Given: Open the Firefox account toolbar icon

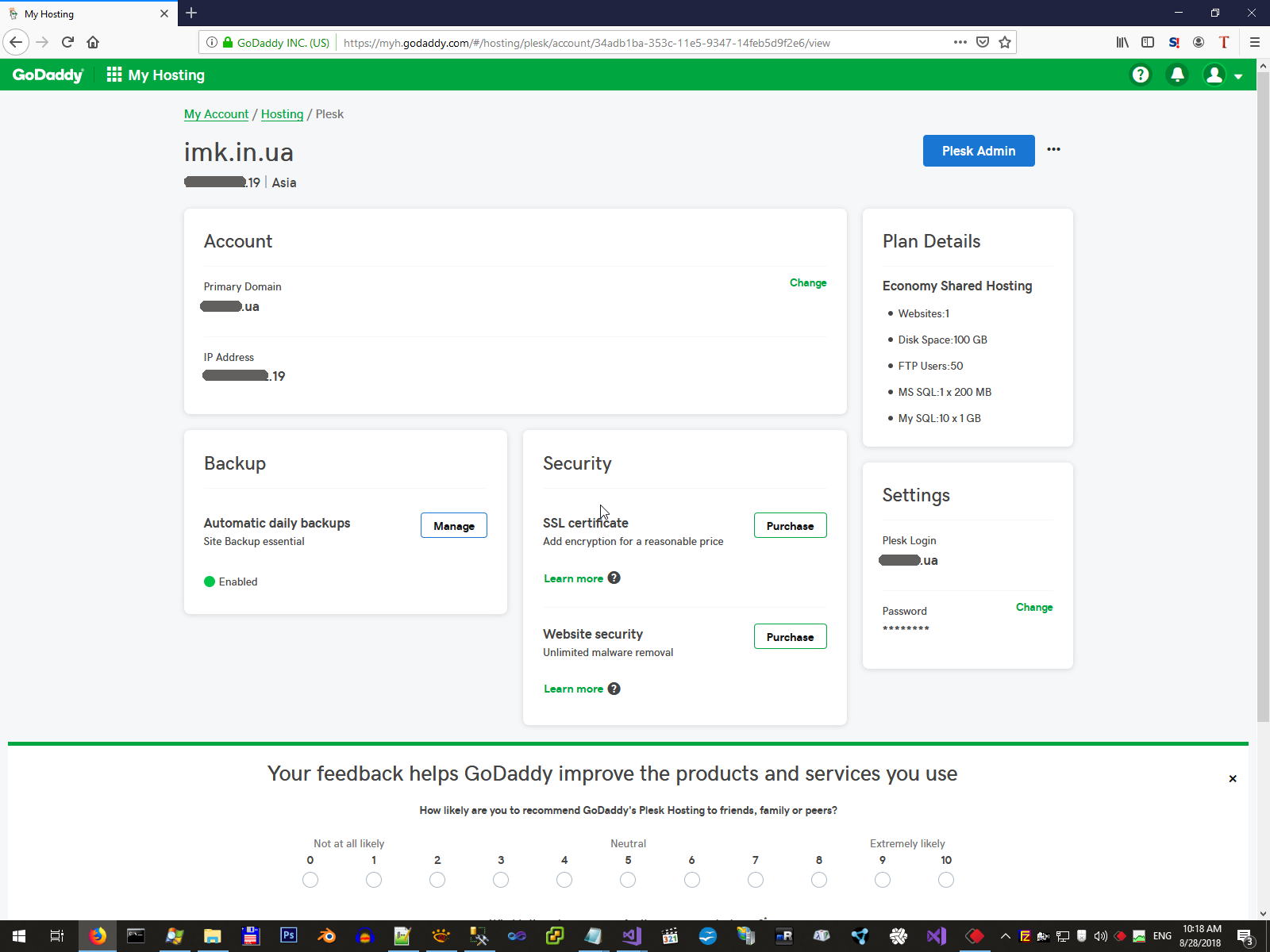Looking at the screenshot, I should tap(1199, 42).
